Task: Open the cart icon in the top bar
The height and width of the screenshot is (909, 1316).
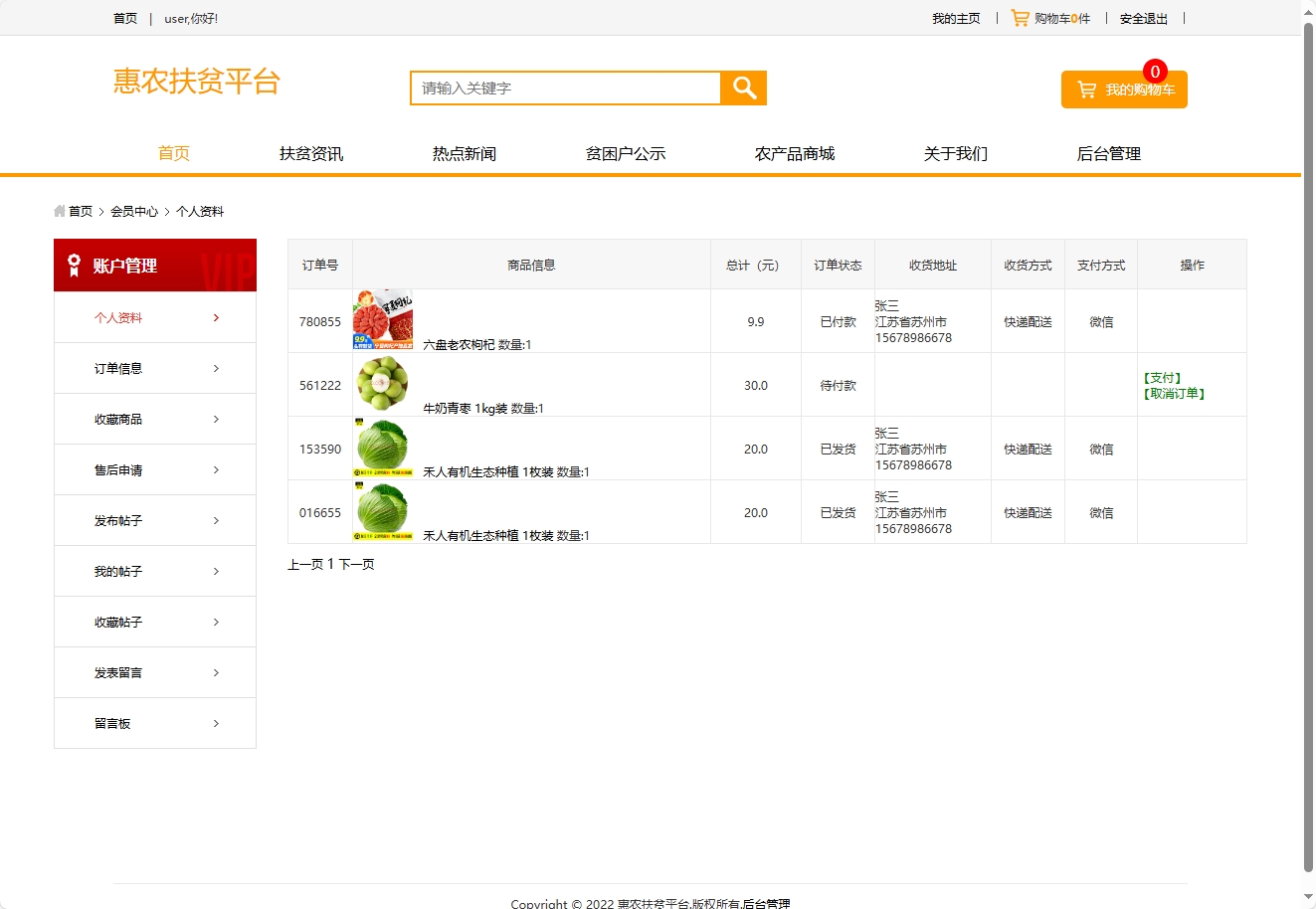Action: 1019,17
